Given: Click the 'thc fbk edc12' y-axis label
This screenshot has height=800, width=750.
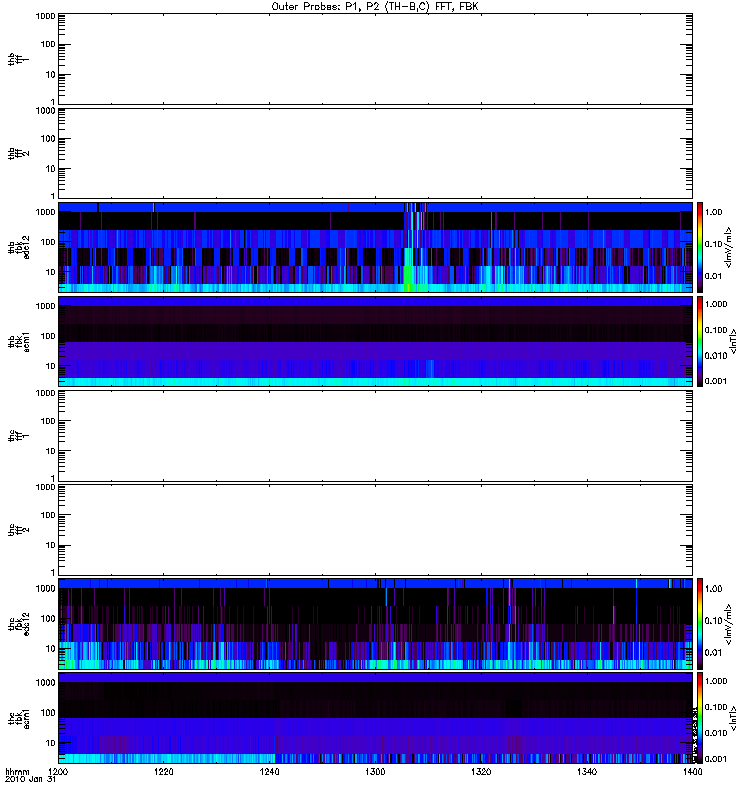Looking at the screenshot, I should [19, 624].
